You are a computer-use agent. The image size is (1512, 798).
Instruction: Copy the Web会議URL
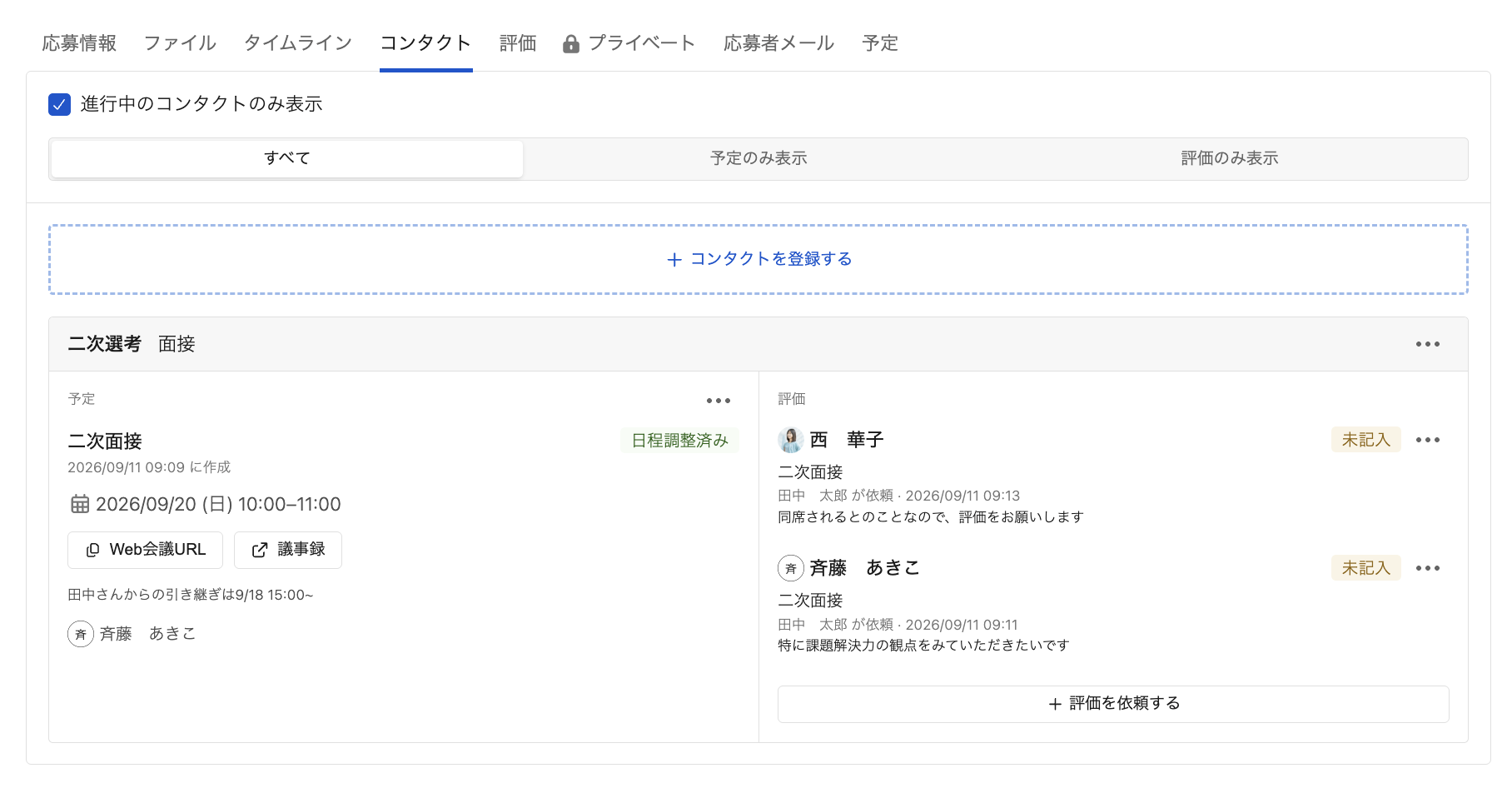tap(145, 550)
